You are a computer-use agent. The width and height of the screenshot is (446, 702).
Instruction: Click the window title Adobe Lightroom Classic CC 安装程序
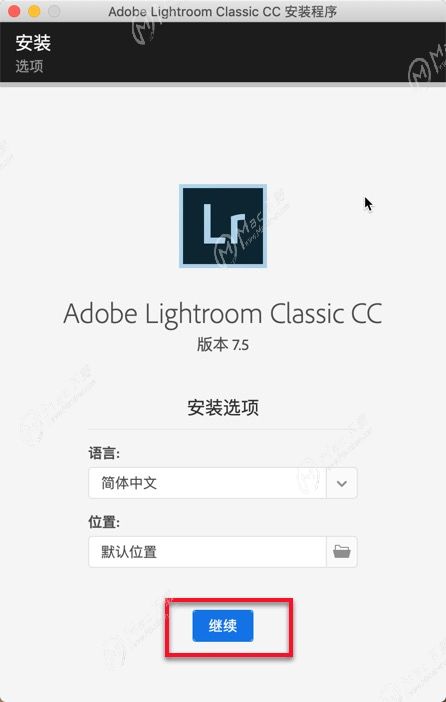click(x=223, y=11)
